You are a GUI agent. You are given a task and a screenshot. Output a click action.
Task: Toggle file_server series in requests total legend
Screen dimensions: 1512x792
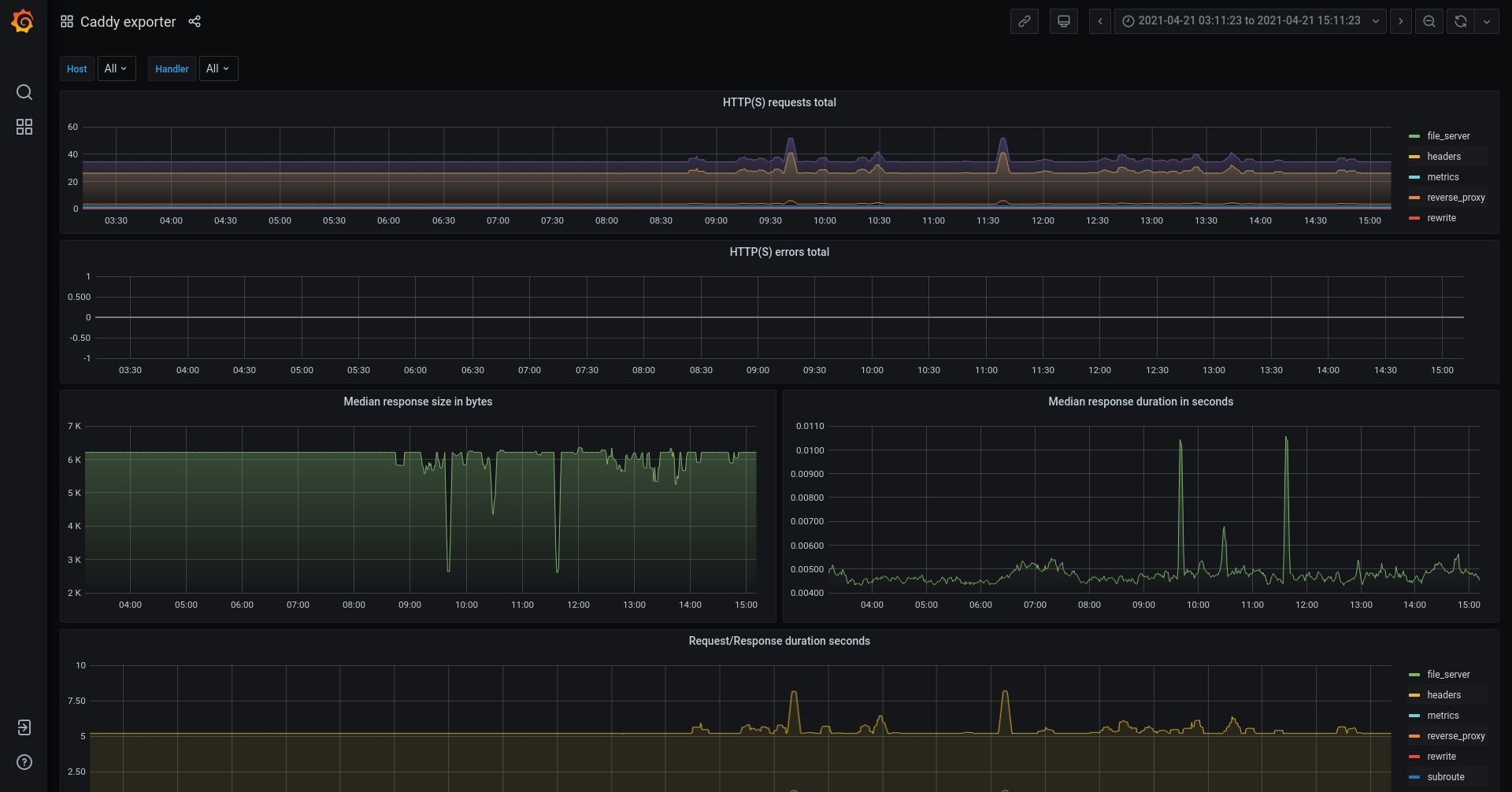[x=1447, y=136]
